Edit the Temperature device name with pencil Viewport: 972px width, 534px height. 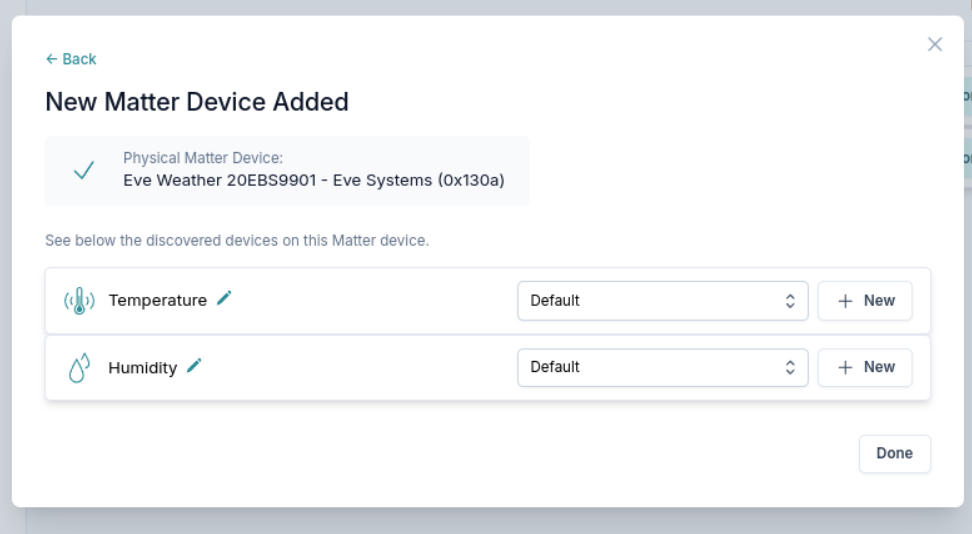[224, 298]
